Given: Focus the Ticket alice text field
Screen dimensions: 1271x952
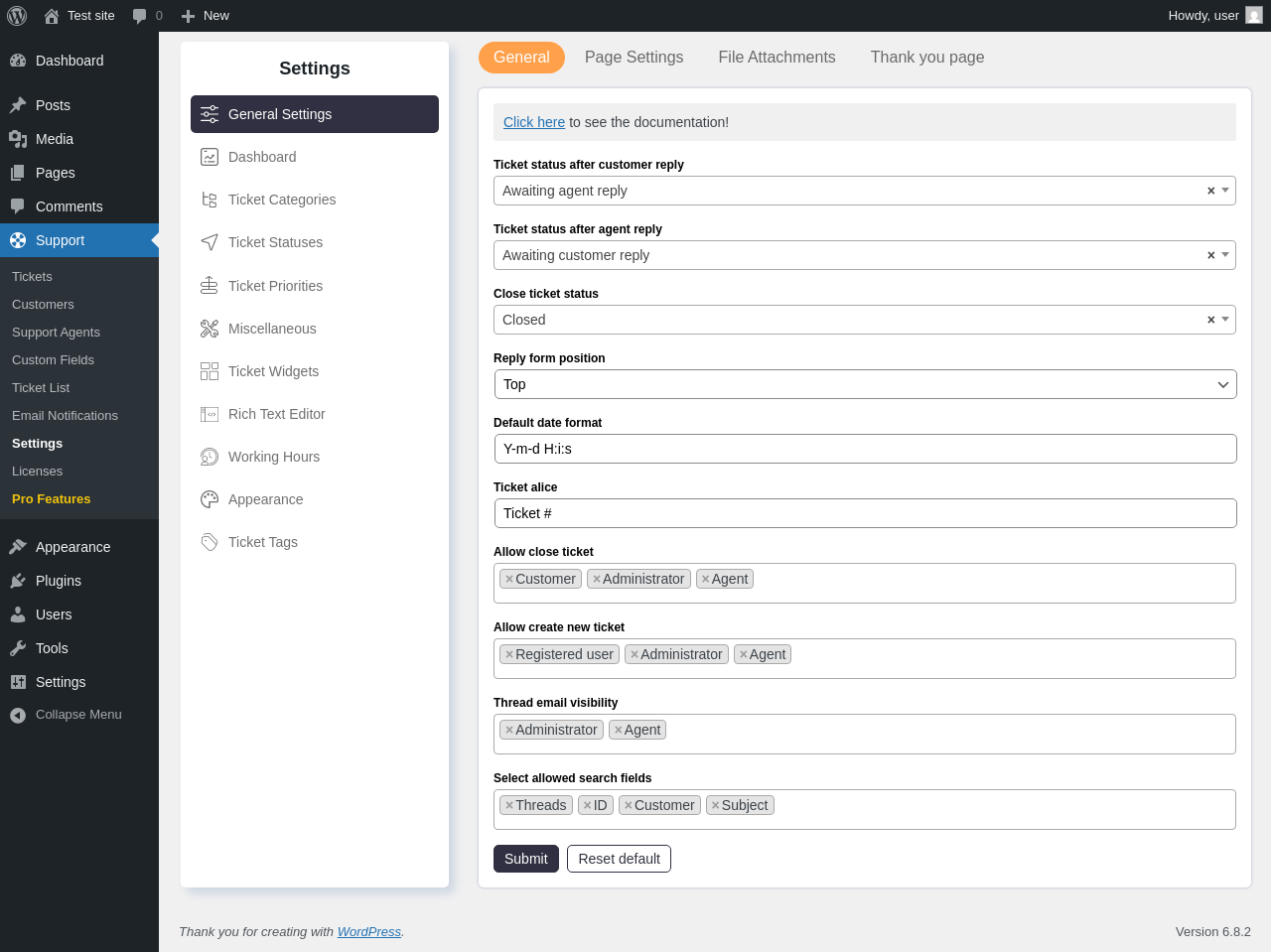Looking at the screenshot, I should click(866, 513).
